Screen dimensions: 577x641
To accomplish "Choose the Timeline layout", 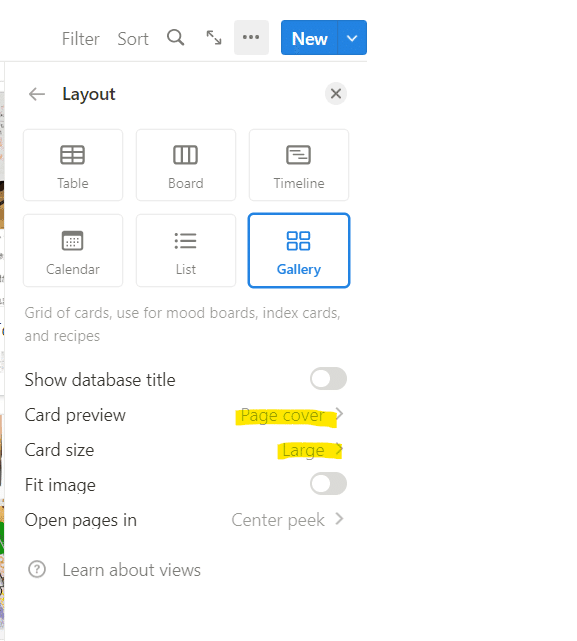I will coord(299,165).
